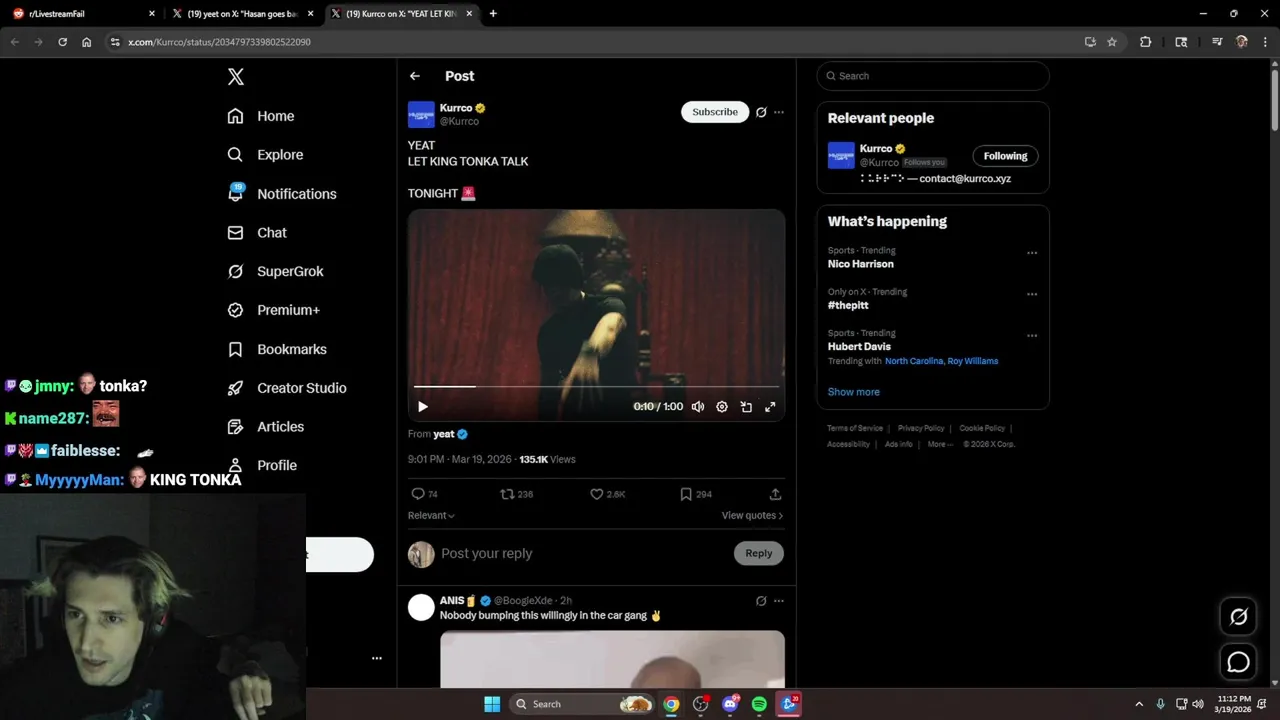
Task: Open SuperGrok in the sidebar
Action: [x=275, y=272]
